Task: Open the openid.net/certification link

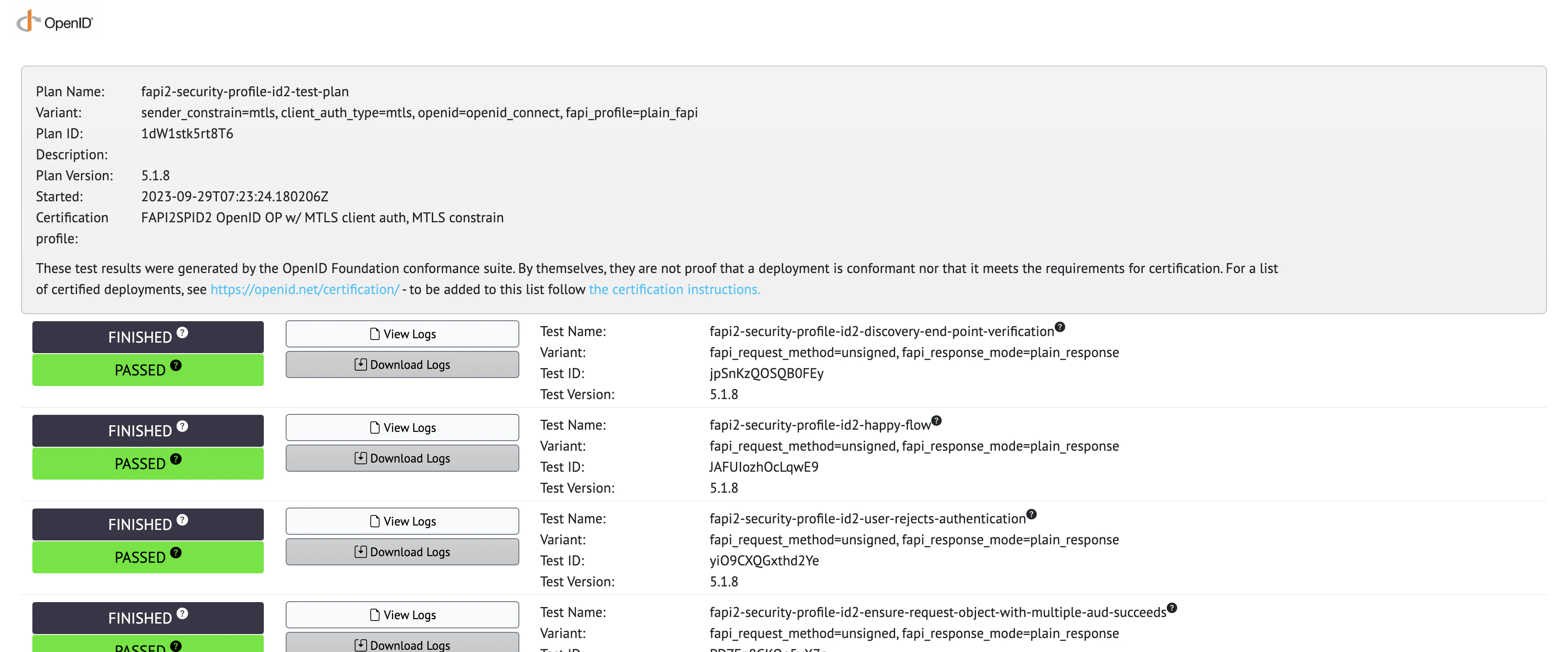Action: 305,289
